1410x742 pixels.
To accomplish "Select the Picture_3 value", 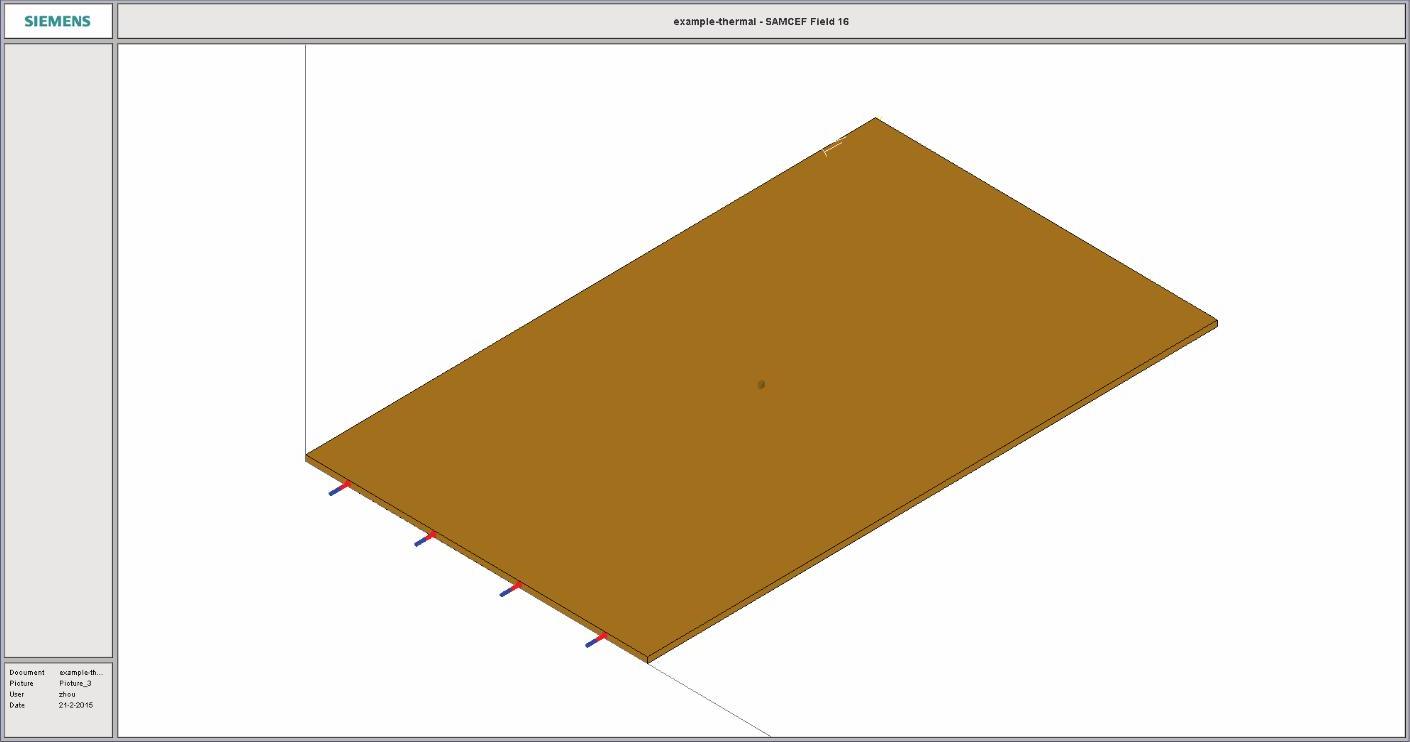I will pyautogui.click(x=75, y=683).
